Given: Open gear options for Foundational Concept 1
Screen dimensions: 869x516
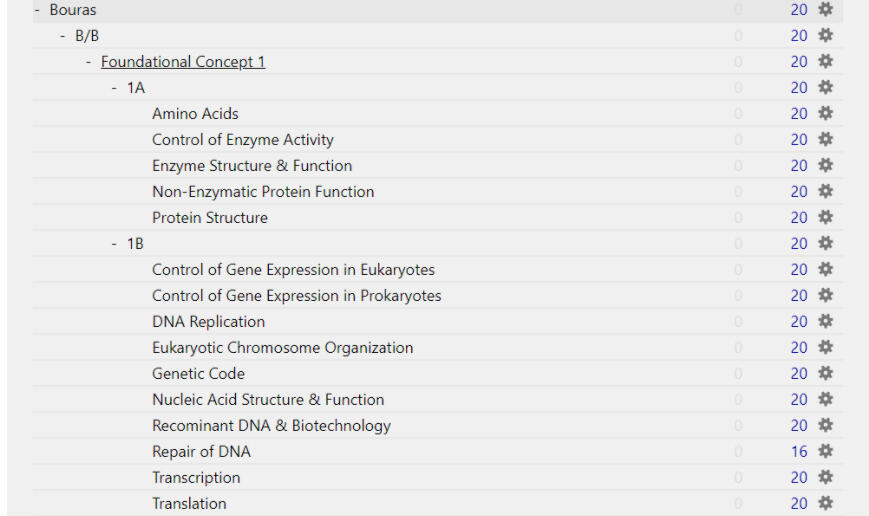Looking at the screenshot, I should (x=825, y=61).
